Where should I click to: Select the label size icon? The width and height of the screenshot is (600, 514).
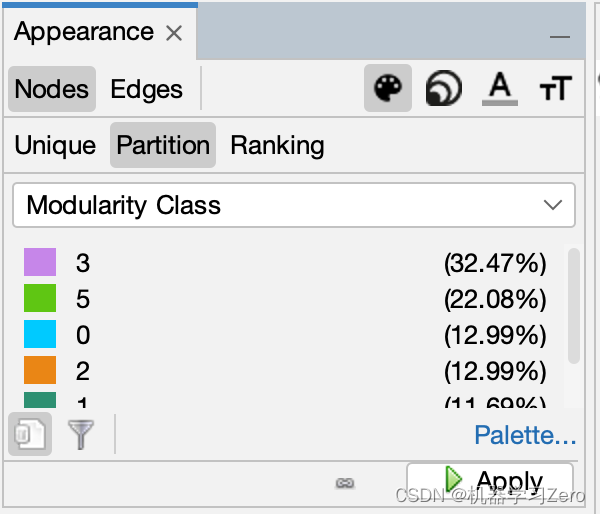click(x=555, y=89)
